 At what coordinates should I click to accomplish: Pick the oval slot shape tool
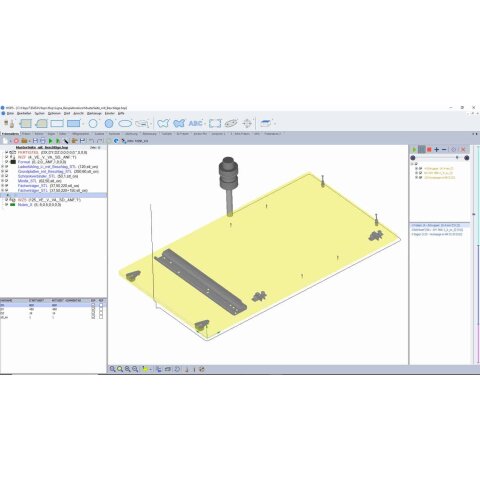pyautogui.click(x=125, y=124)
